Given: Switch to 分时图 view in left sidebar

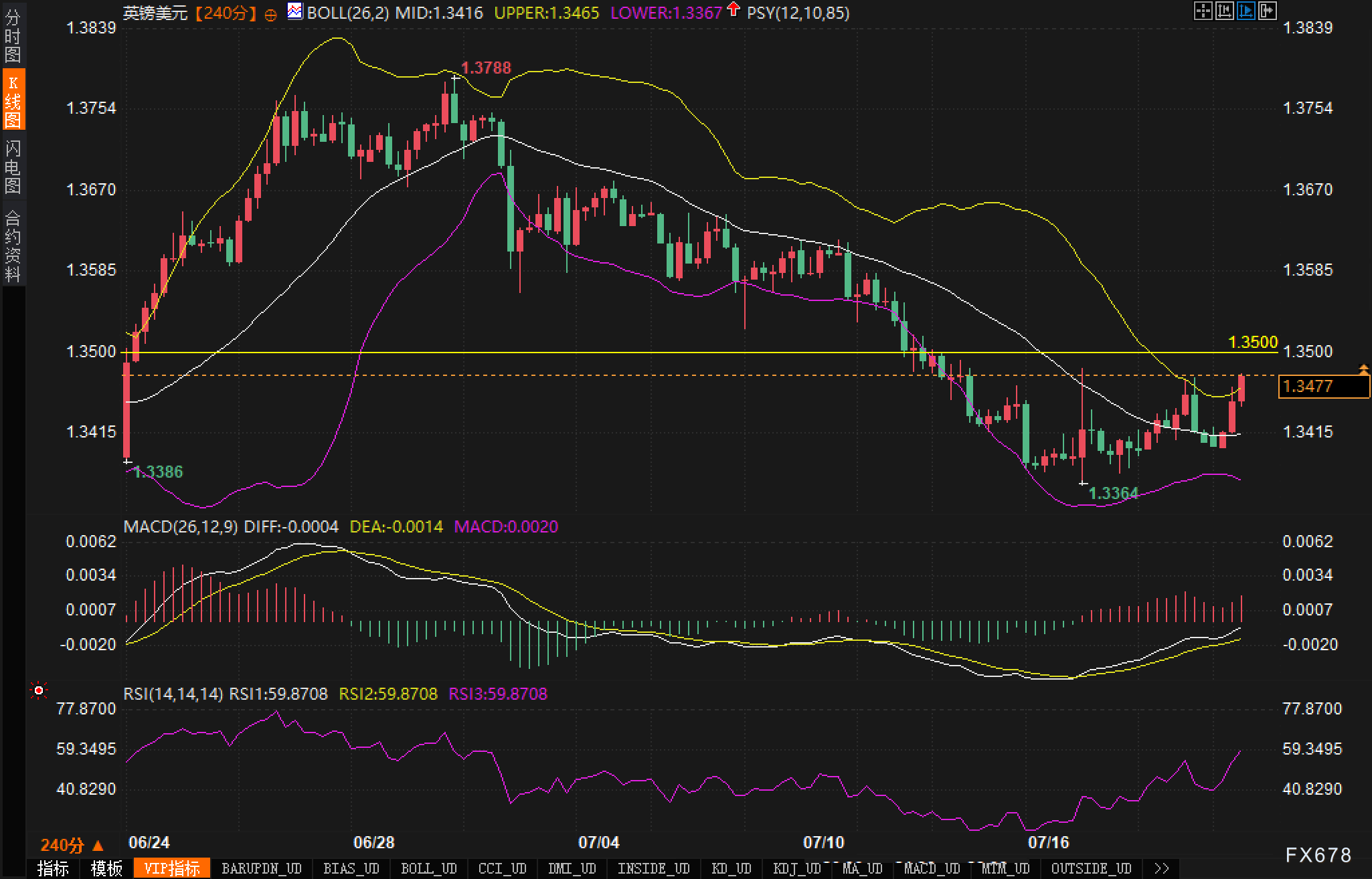Looking at the screenshot, I should [12, 35].
